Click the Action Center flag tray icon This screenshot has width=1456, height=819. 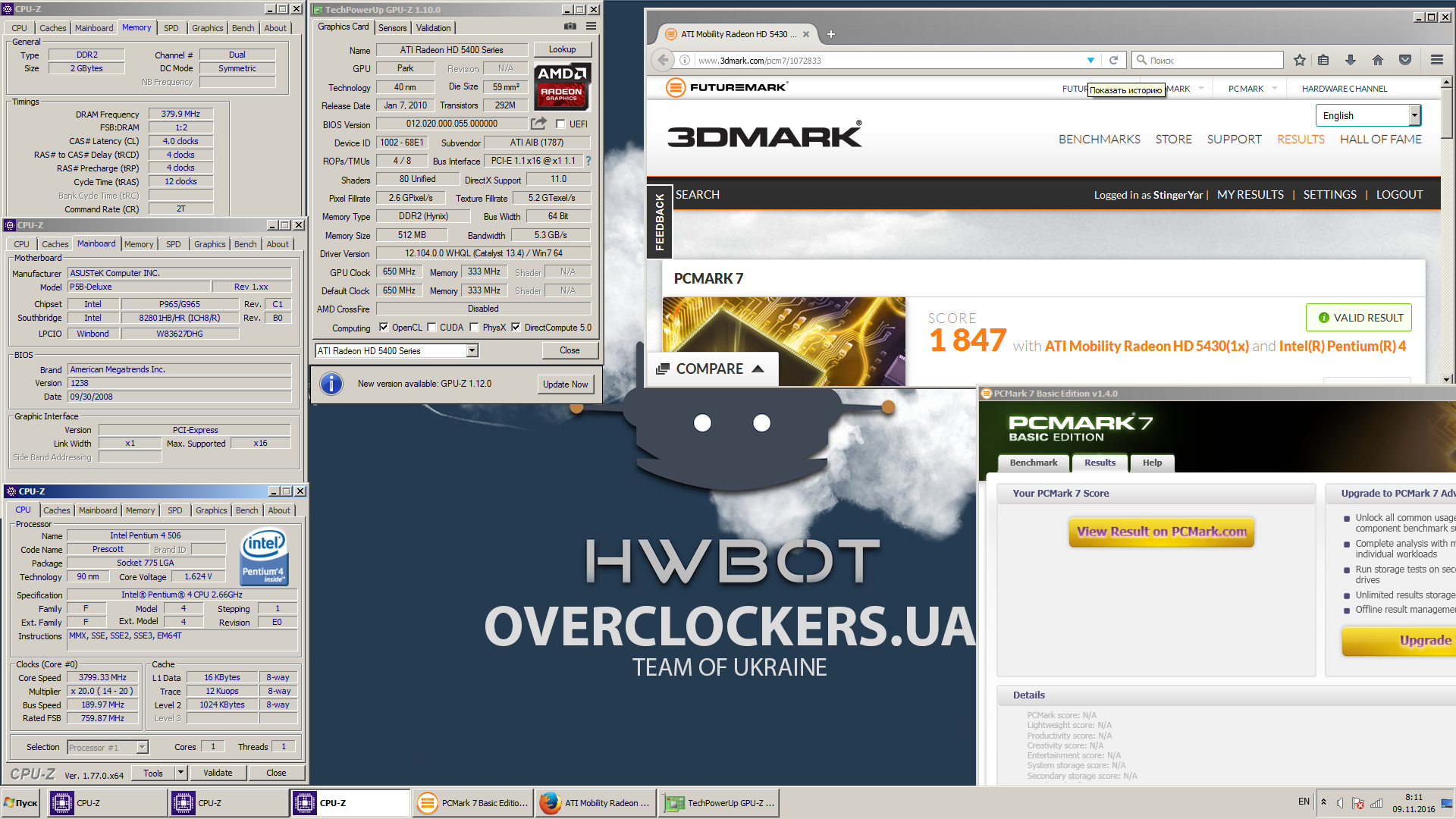coord(1358,803)
